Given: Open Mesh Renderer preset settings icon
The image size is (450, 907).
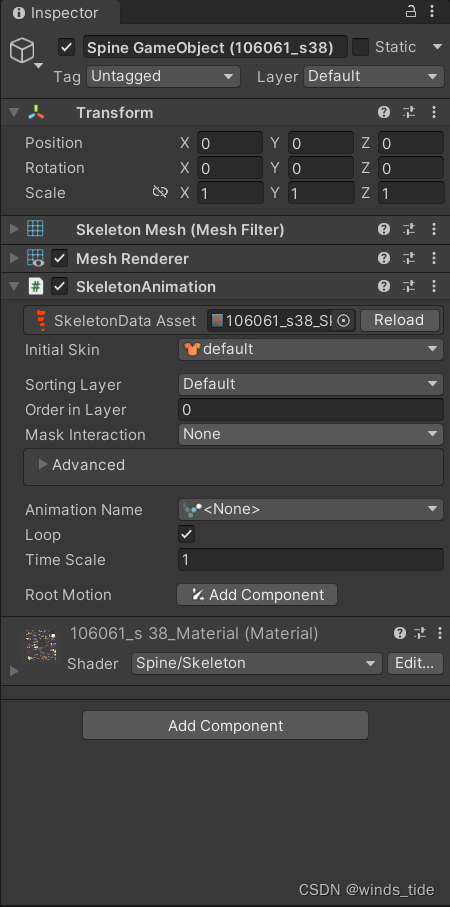Looking at the screenshot, I should pos(409,259).
